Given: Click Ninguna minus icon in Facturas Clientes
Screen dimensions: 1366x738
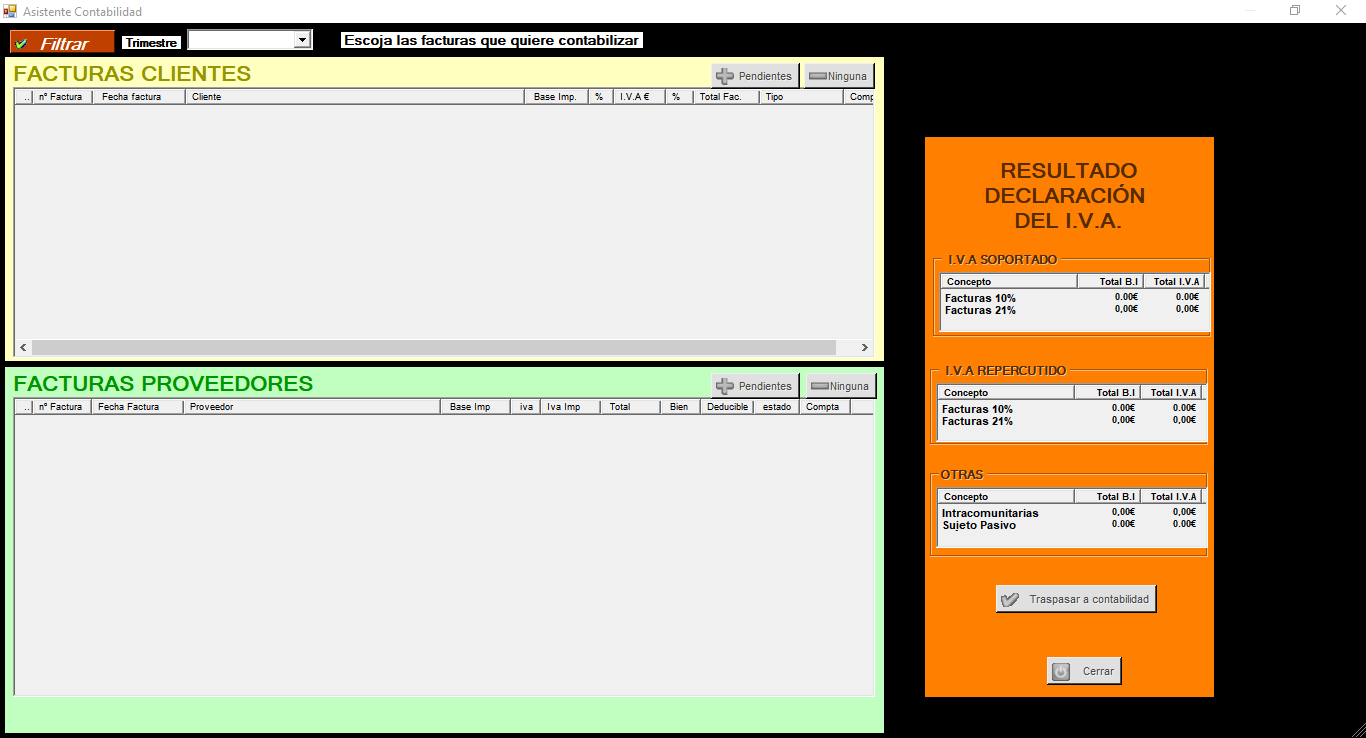Looking at the screenshot, I should tap(817, 76).
